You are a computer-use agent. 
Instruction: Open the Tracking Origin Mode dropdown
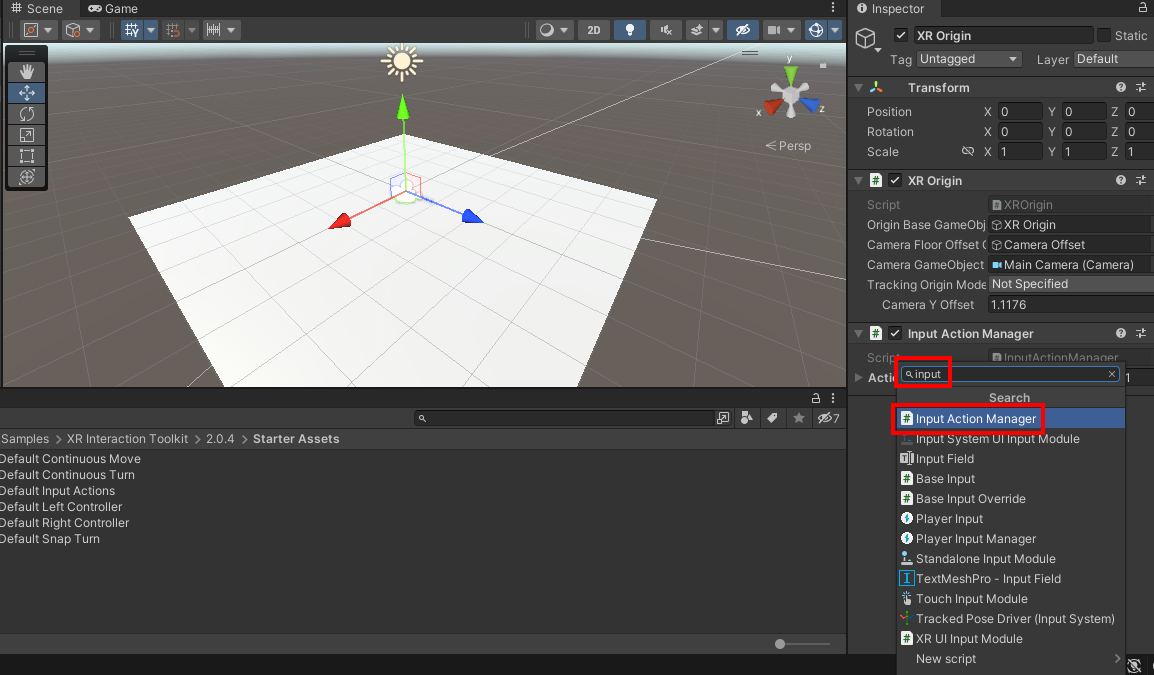(1069, 284)
